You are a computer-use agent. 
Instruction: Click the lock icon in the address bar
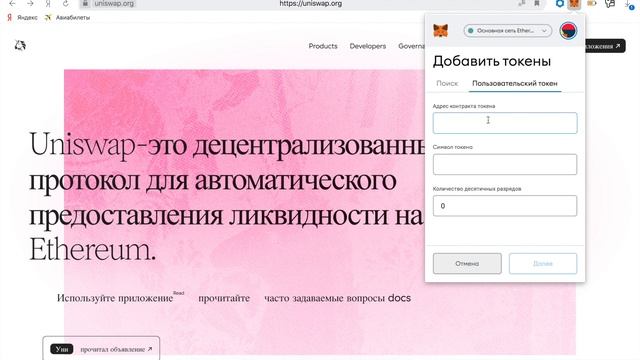[x=85, y=3]
